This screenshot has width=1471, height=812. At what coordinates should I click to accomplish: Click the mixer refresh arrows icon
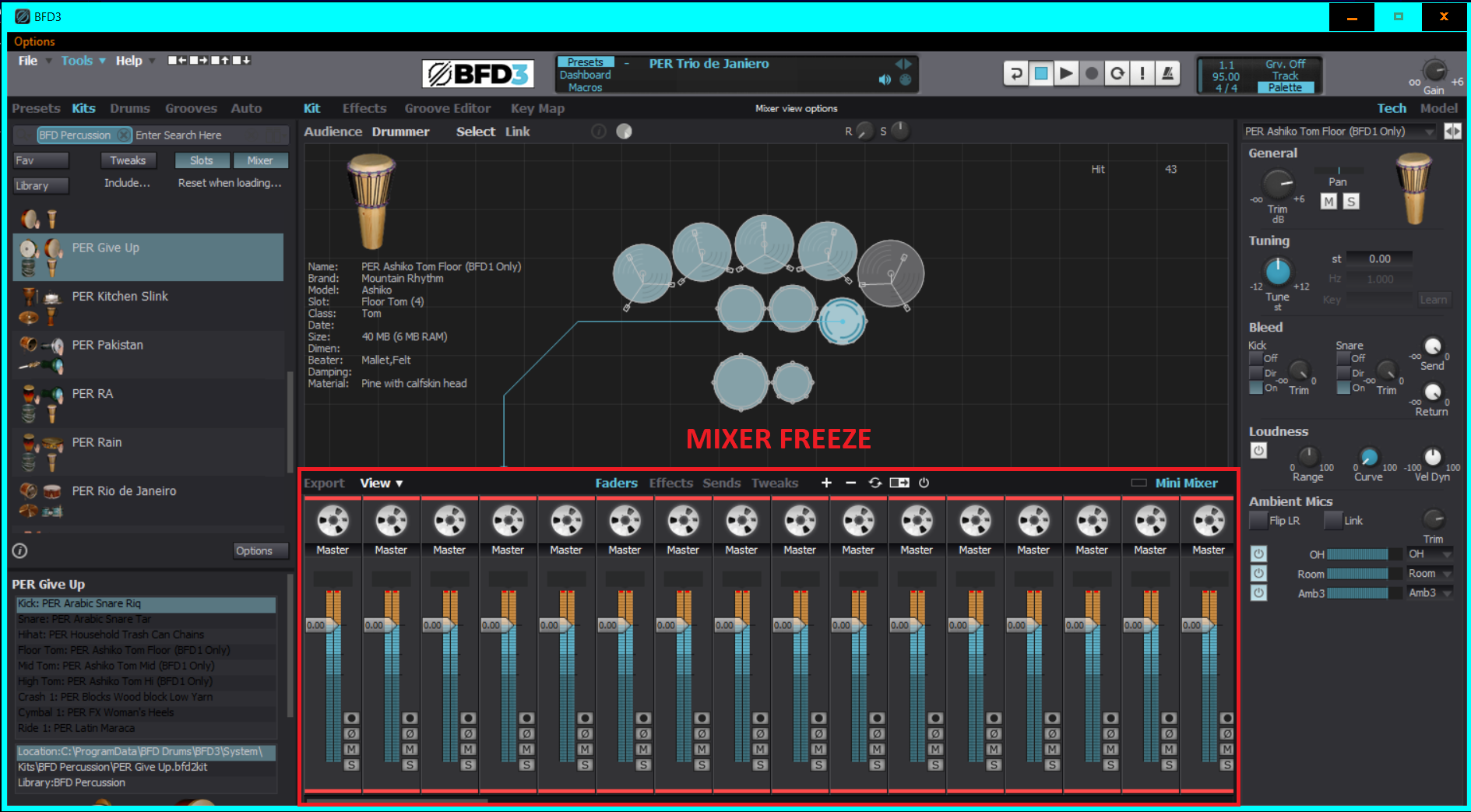coord(875,483)
